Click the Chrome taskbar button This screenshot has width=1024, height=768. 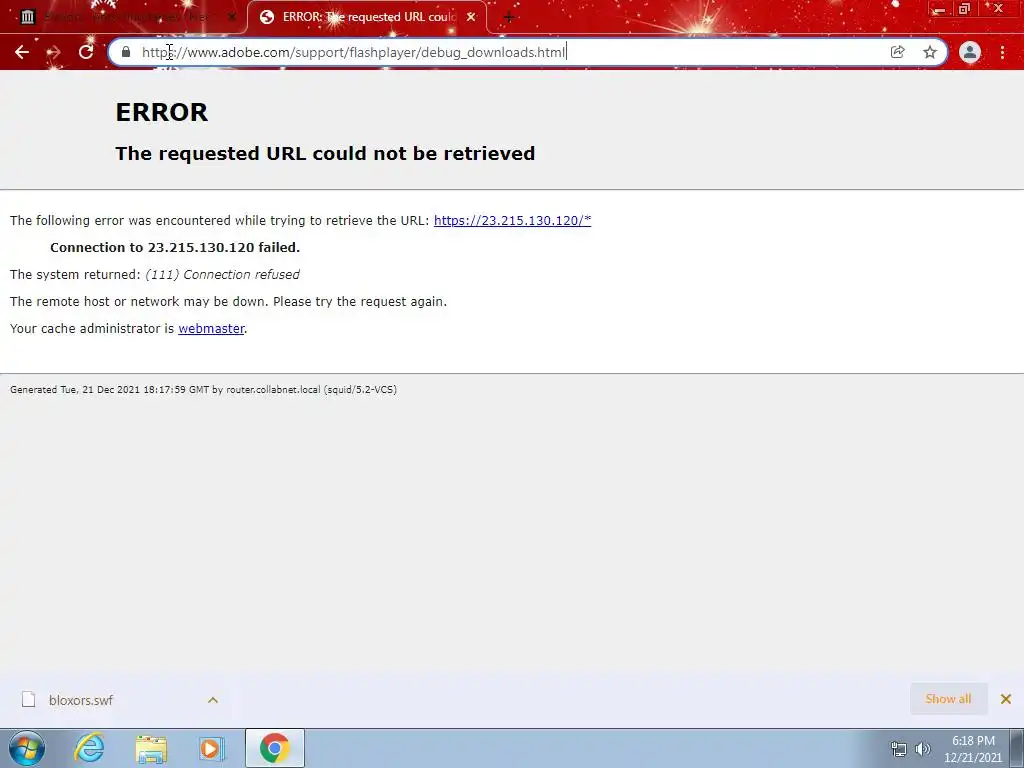click(x=275, y=748)
